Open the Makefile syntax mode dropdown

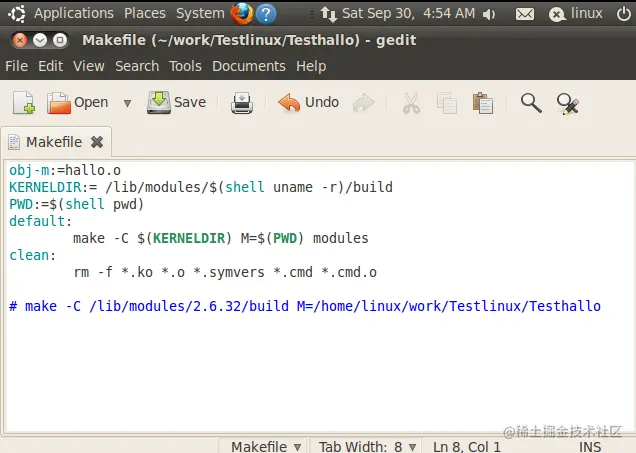(x=266, y=447)
